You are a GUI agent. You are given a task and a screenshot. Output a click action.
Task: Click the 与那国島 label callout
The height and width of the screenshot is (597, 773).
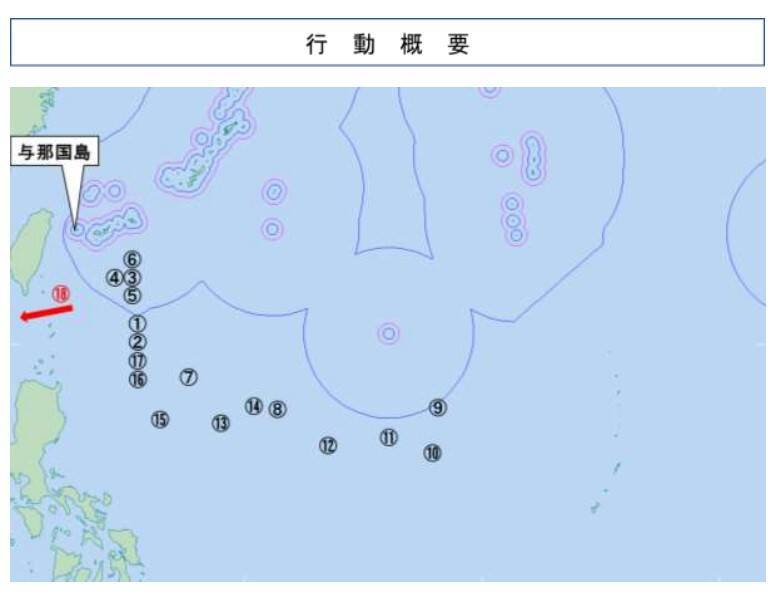point(54,151)
